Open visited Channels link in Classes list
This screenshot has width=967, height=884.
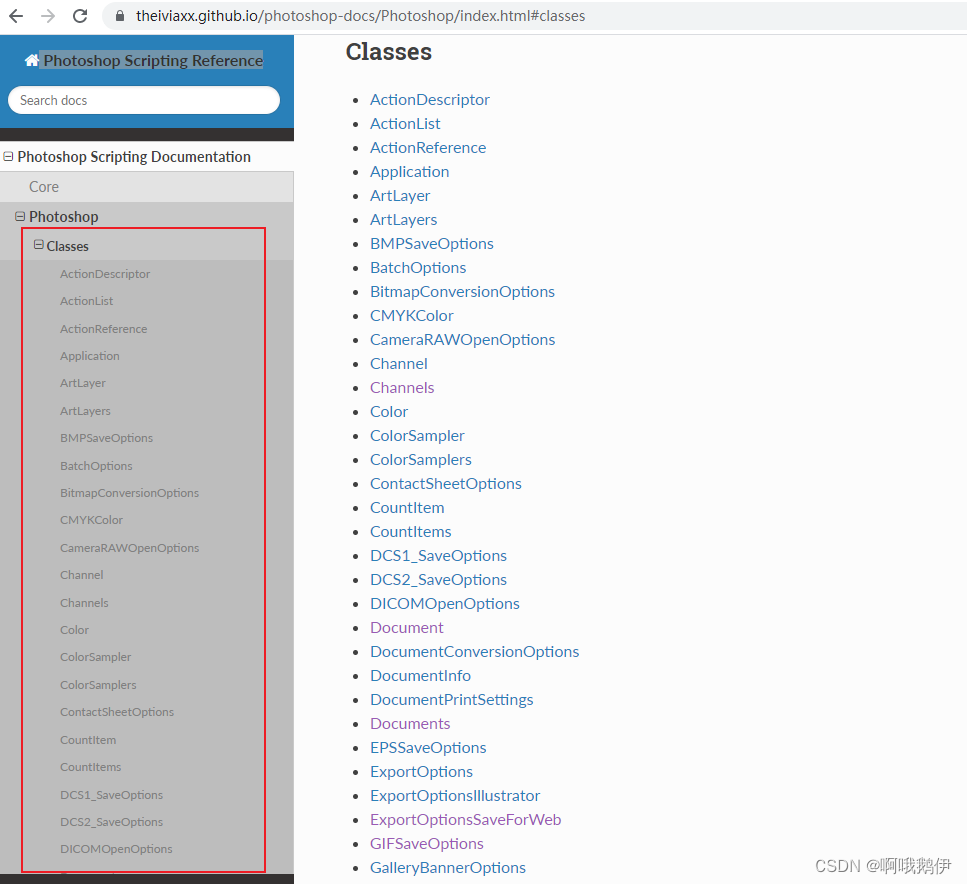402,387
